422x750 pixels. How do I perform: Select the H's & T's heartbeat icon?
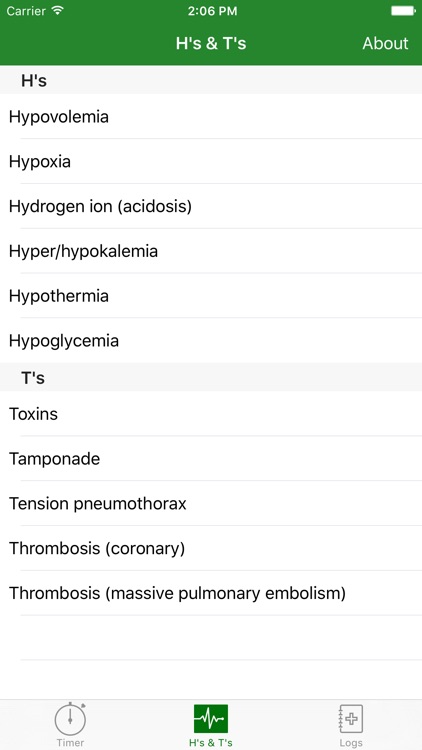[x=211, y=718]
